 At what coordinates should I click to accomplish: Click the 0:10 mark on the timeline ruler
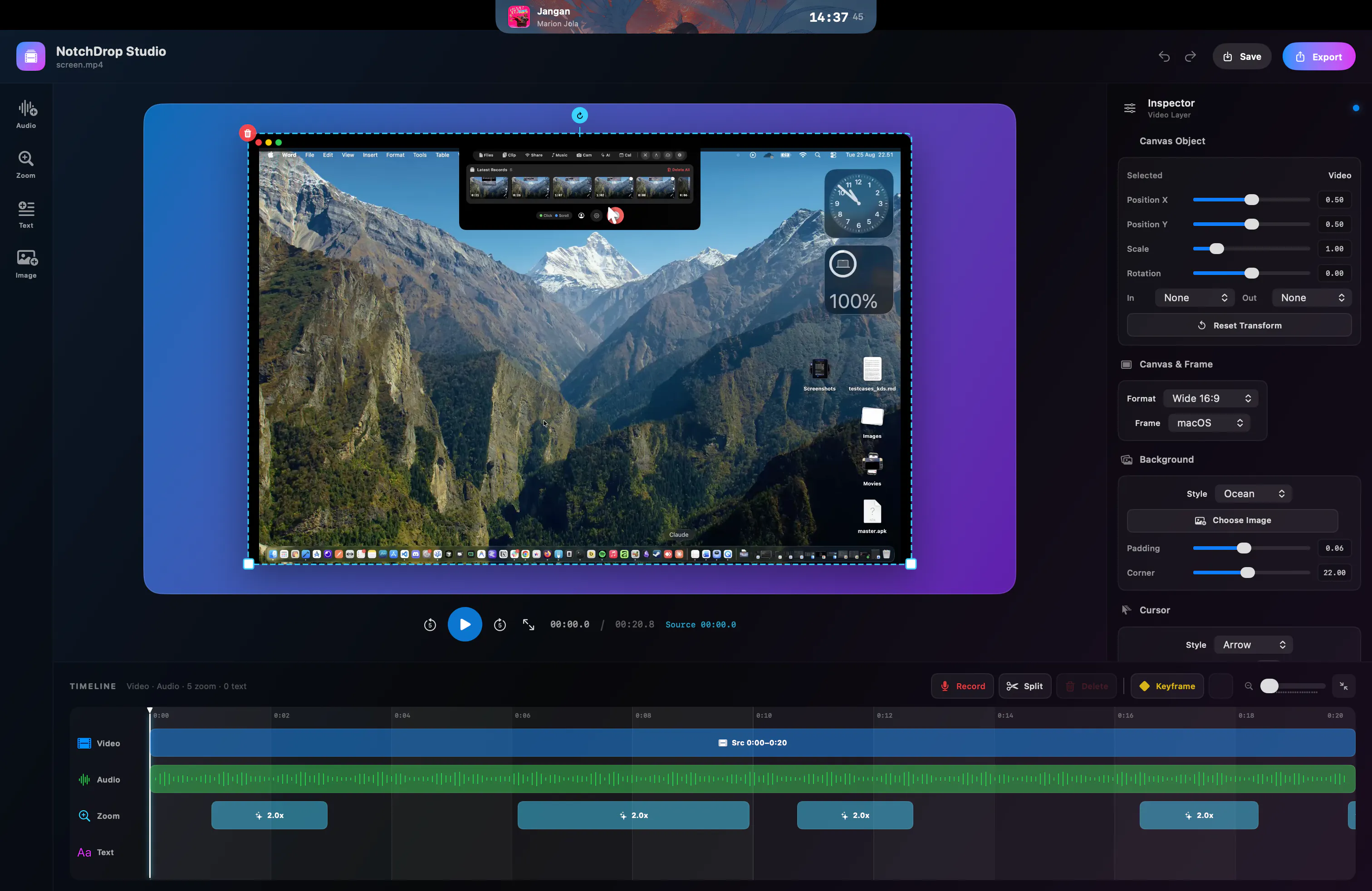coord(764,715)
